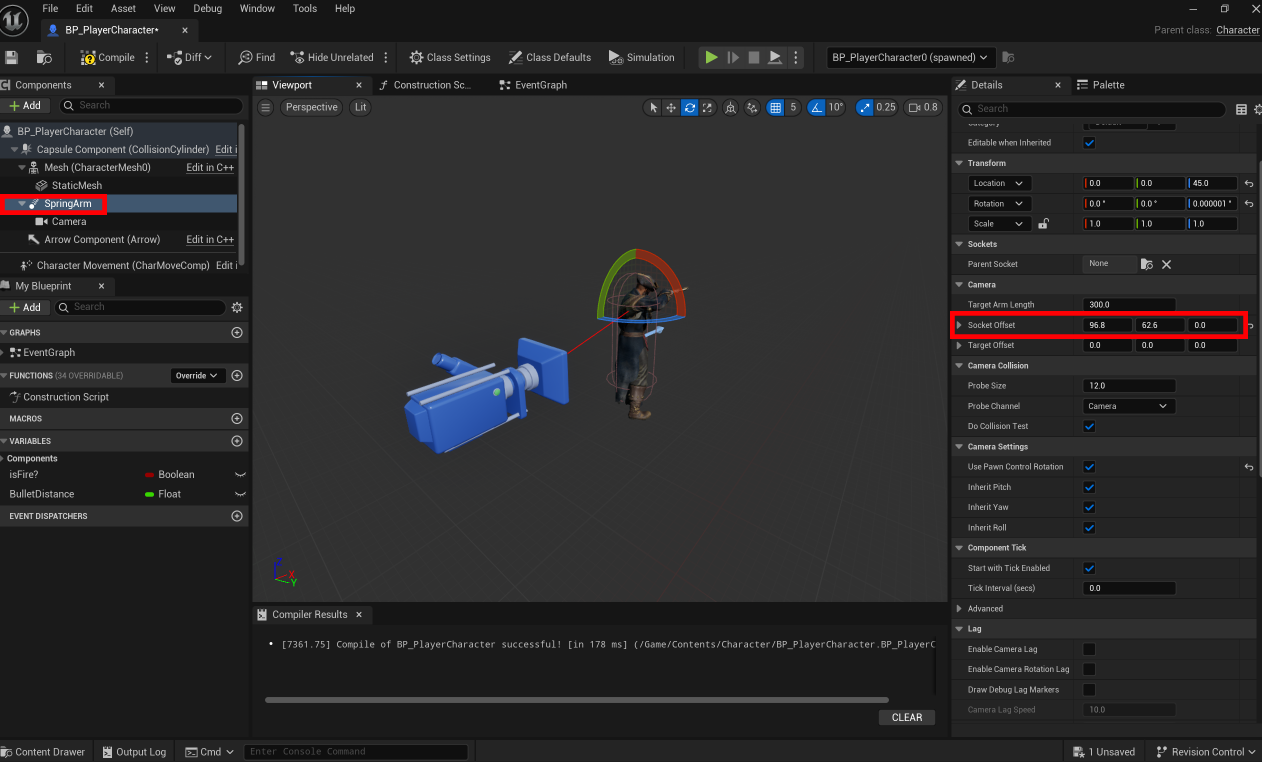Toggle surface snapping icon in viewport
Screen dimensions: 1262x762
[753, 108]
